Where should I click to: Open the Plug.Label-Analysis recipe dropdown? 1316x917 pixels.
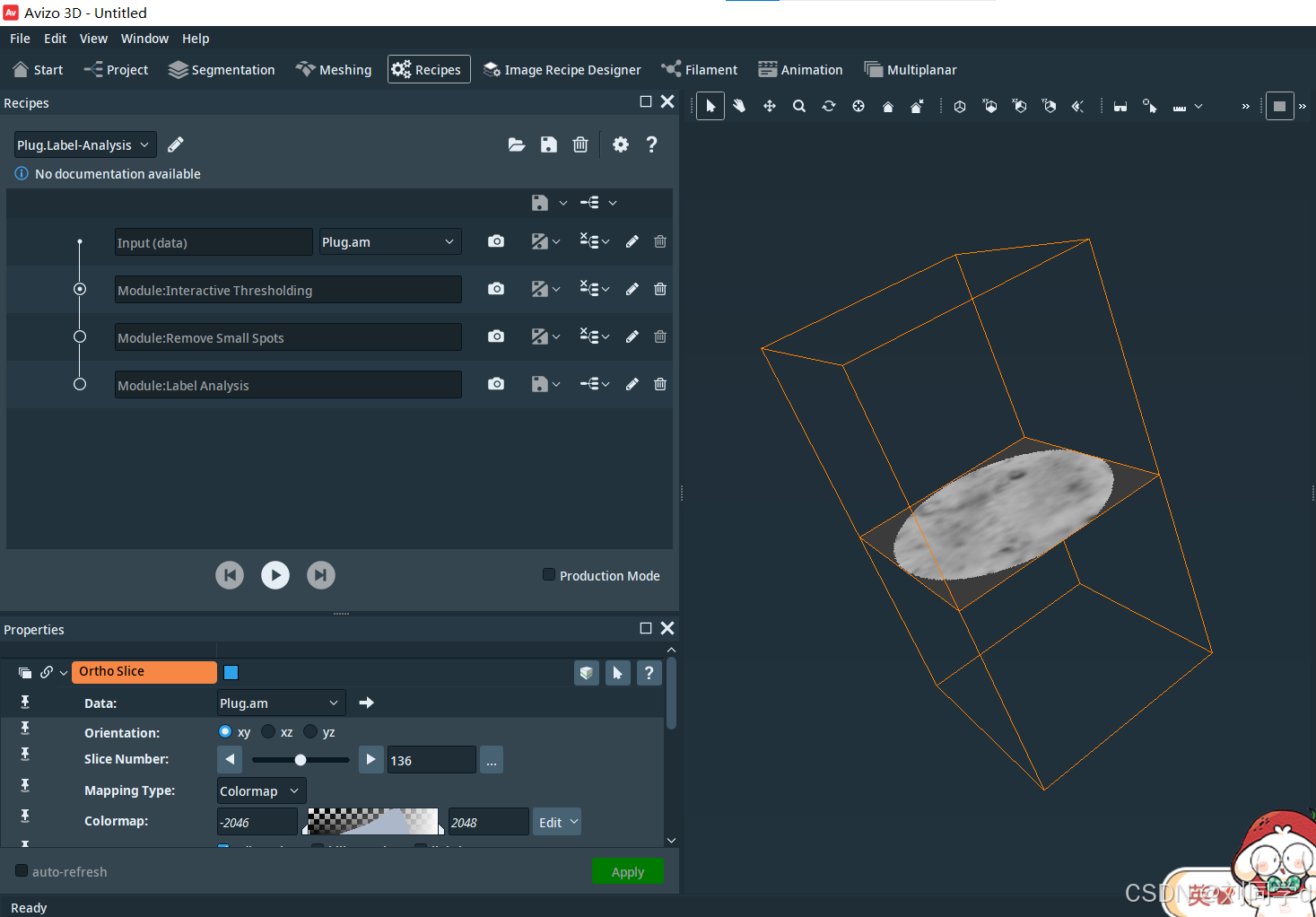coord(85,144)
